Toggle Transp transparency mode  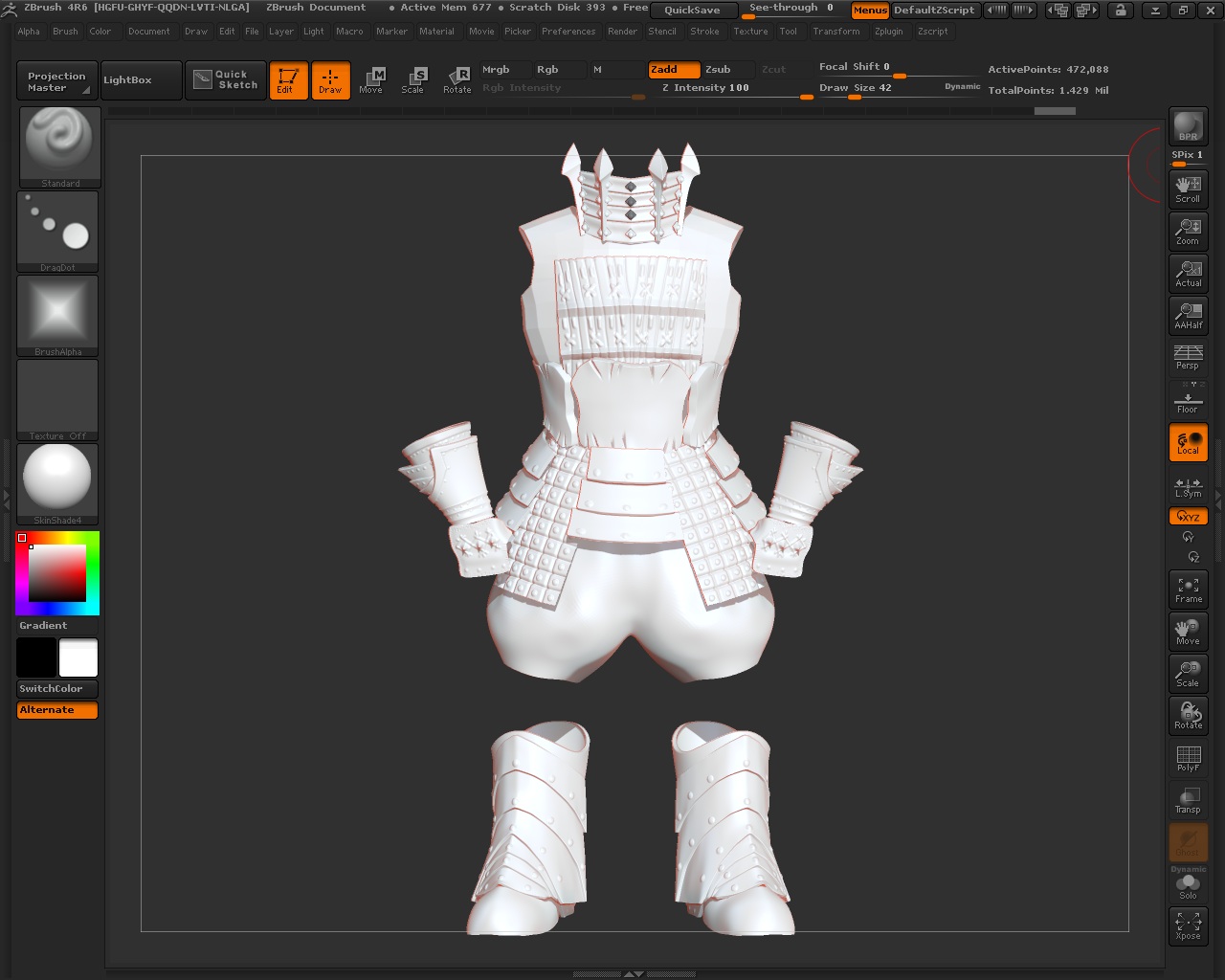pyautogui.click(x=1188, y=800)
